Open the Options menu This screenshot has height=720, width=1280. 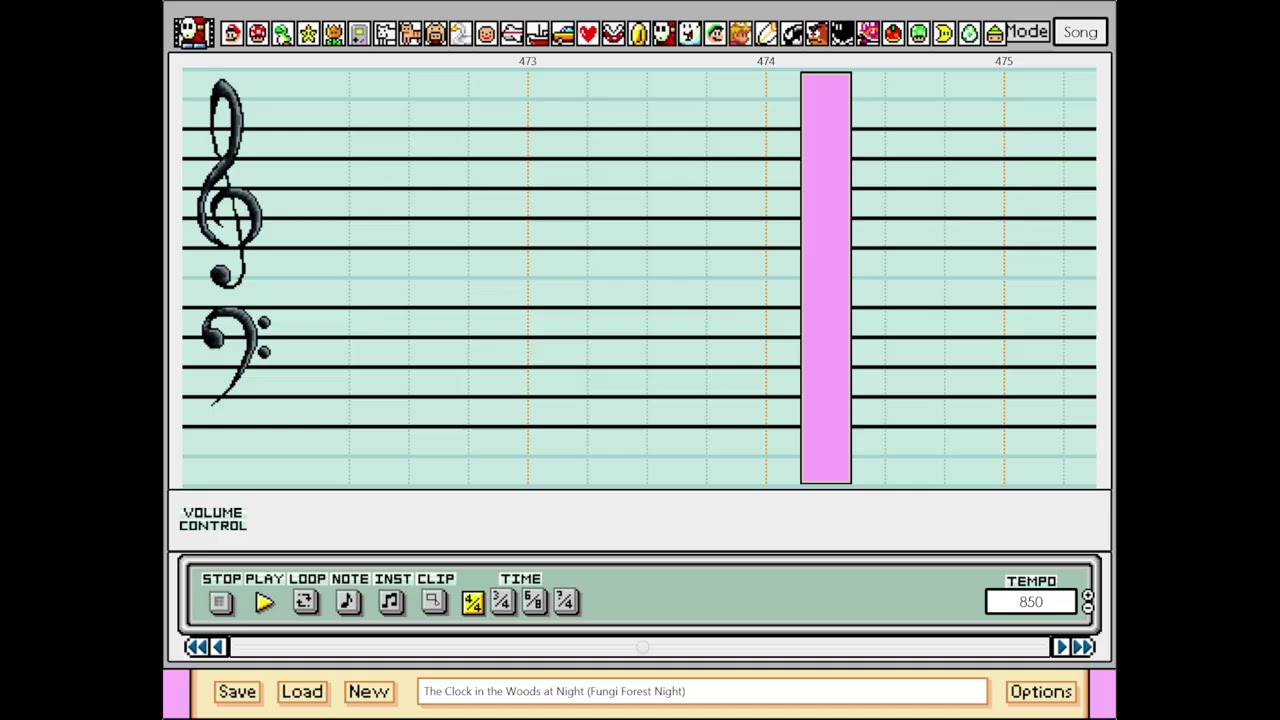tap(1041, 692)
